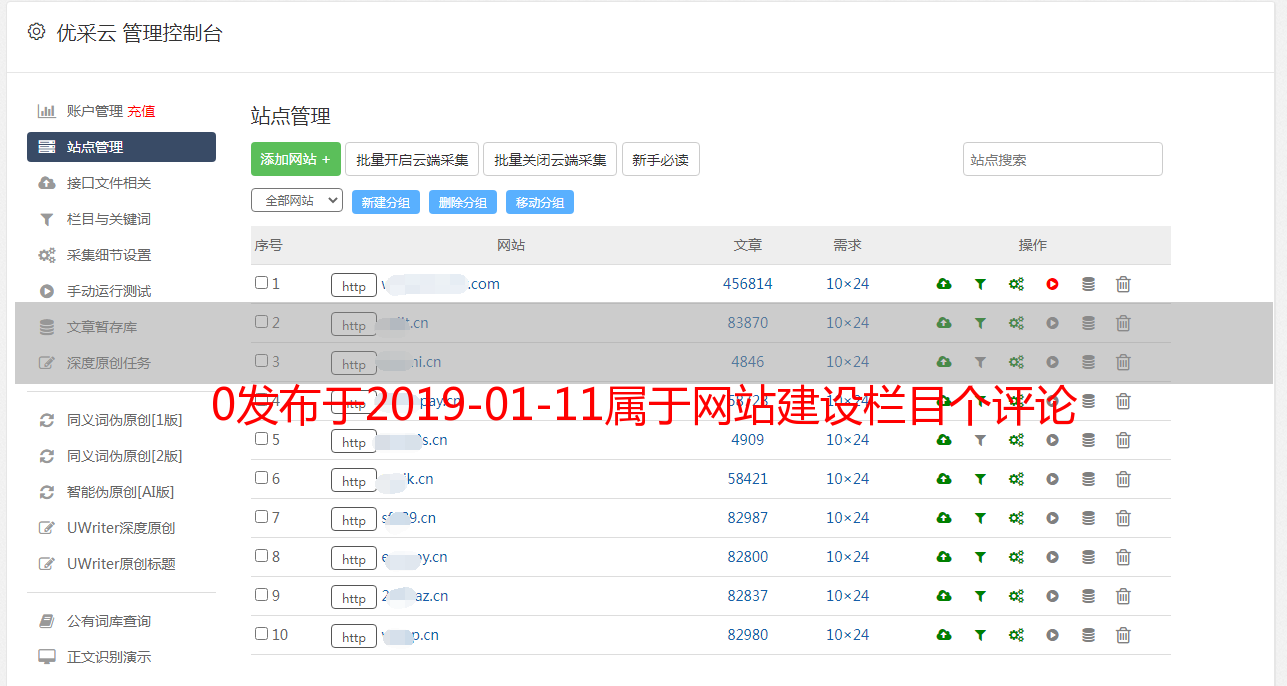
Task: Click the play icon in row 10
Action: 1052,635
